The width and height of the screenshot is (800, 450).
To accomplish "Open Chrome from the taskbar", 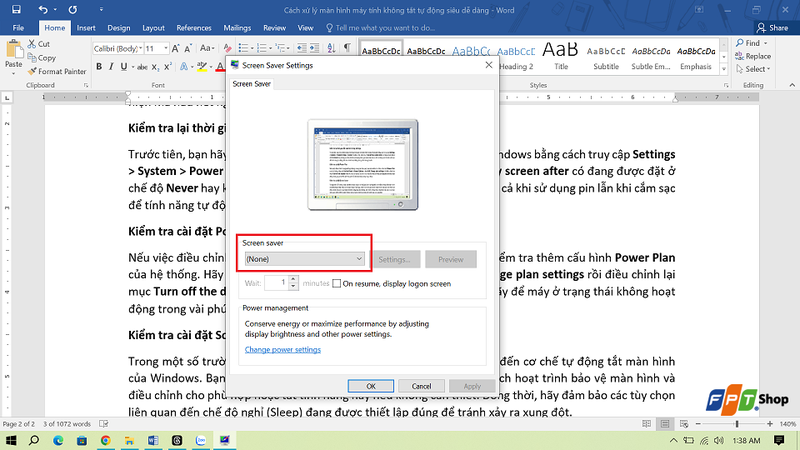I will 106,440.
